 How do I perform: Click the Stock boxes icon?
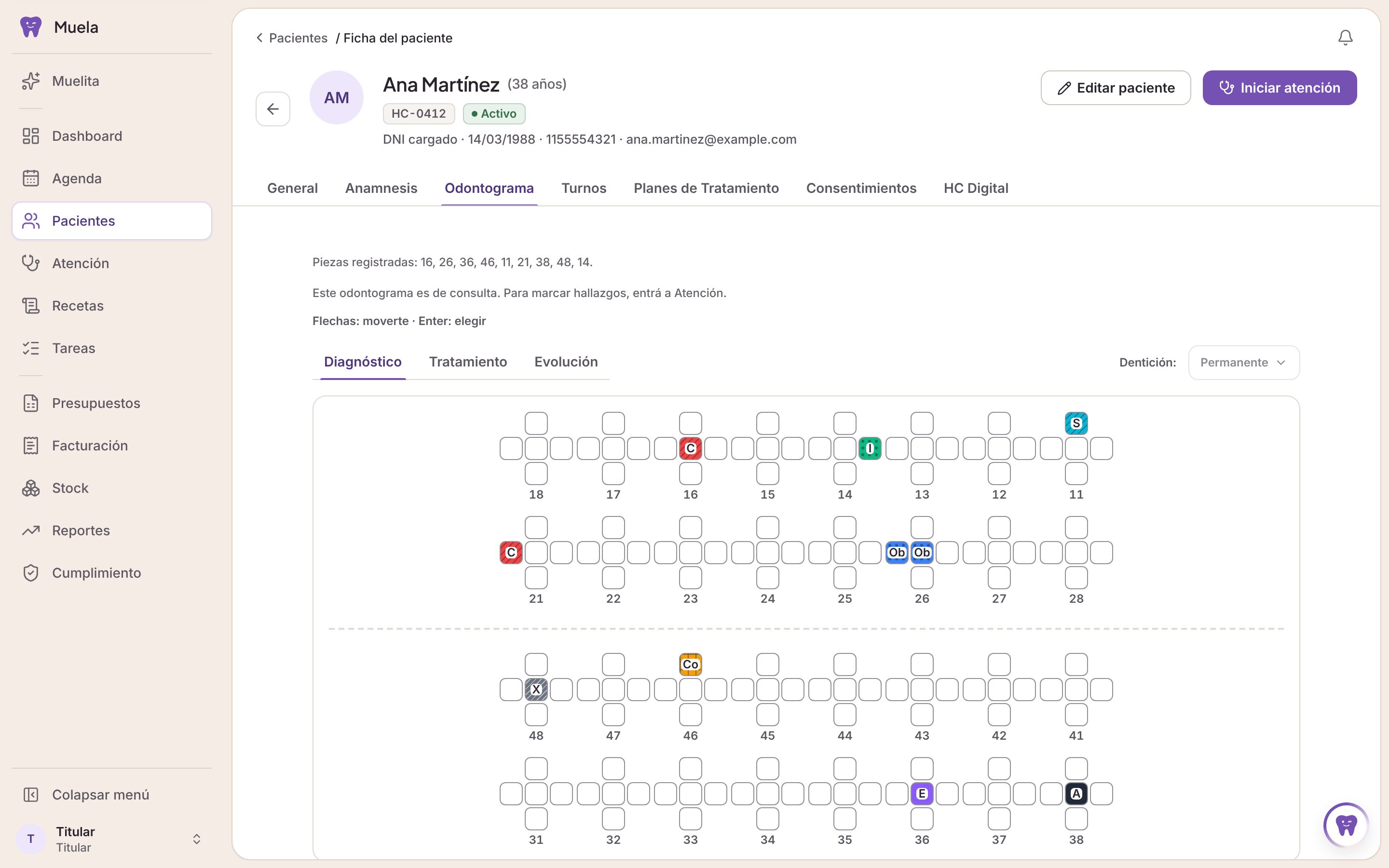(x=30, y=488)
